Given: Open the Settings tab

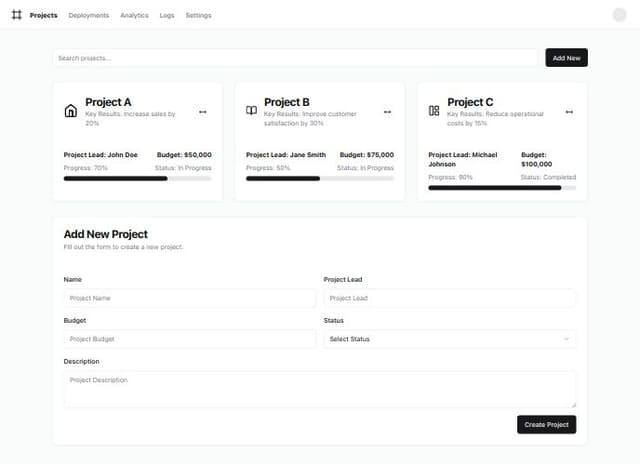Looking at the screenshot, I should click(x=198, y=15).
